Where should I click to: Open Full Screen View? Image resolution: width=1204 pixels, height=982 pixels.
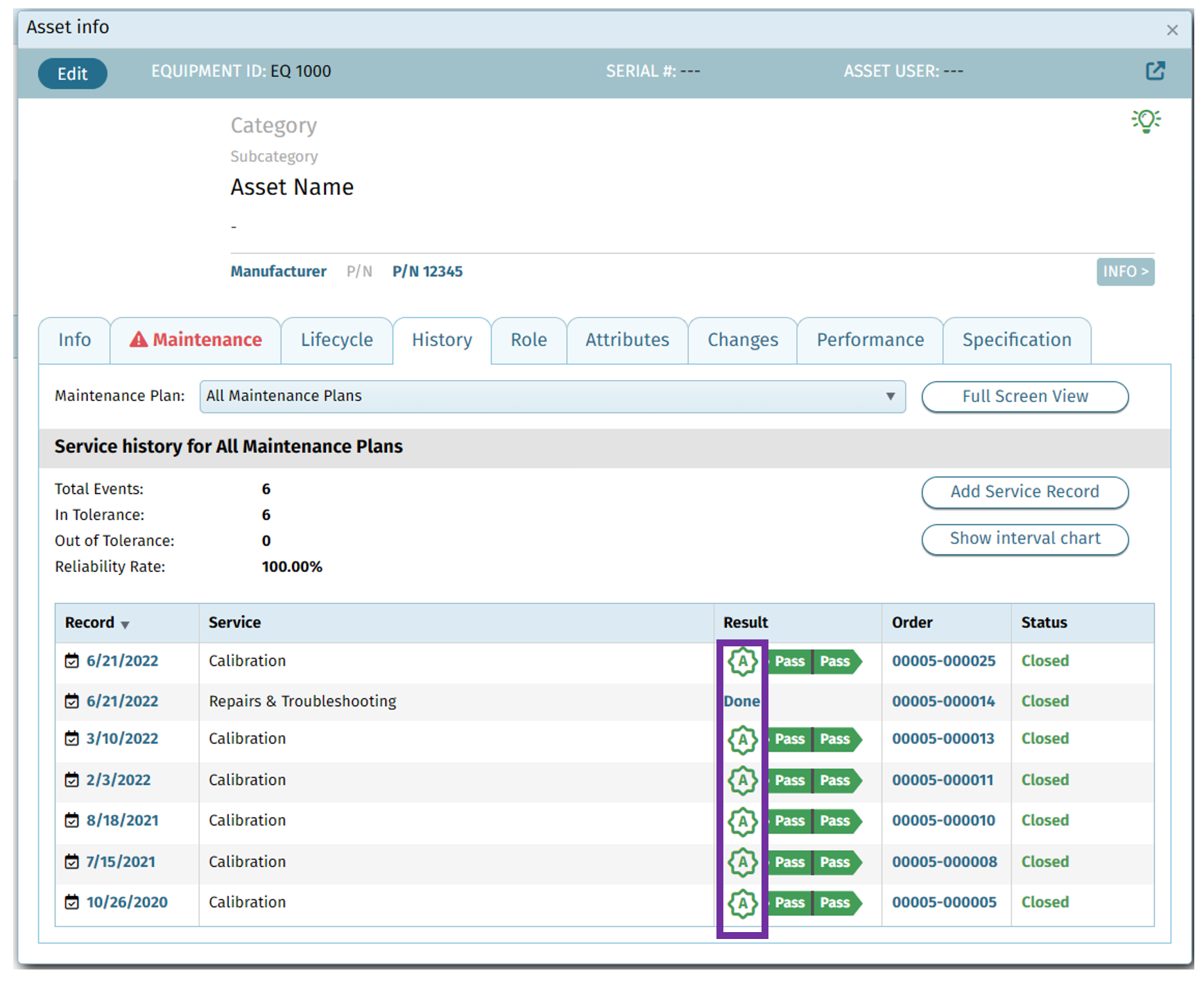coord(1025,396)
